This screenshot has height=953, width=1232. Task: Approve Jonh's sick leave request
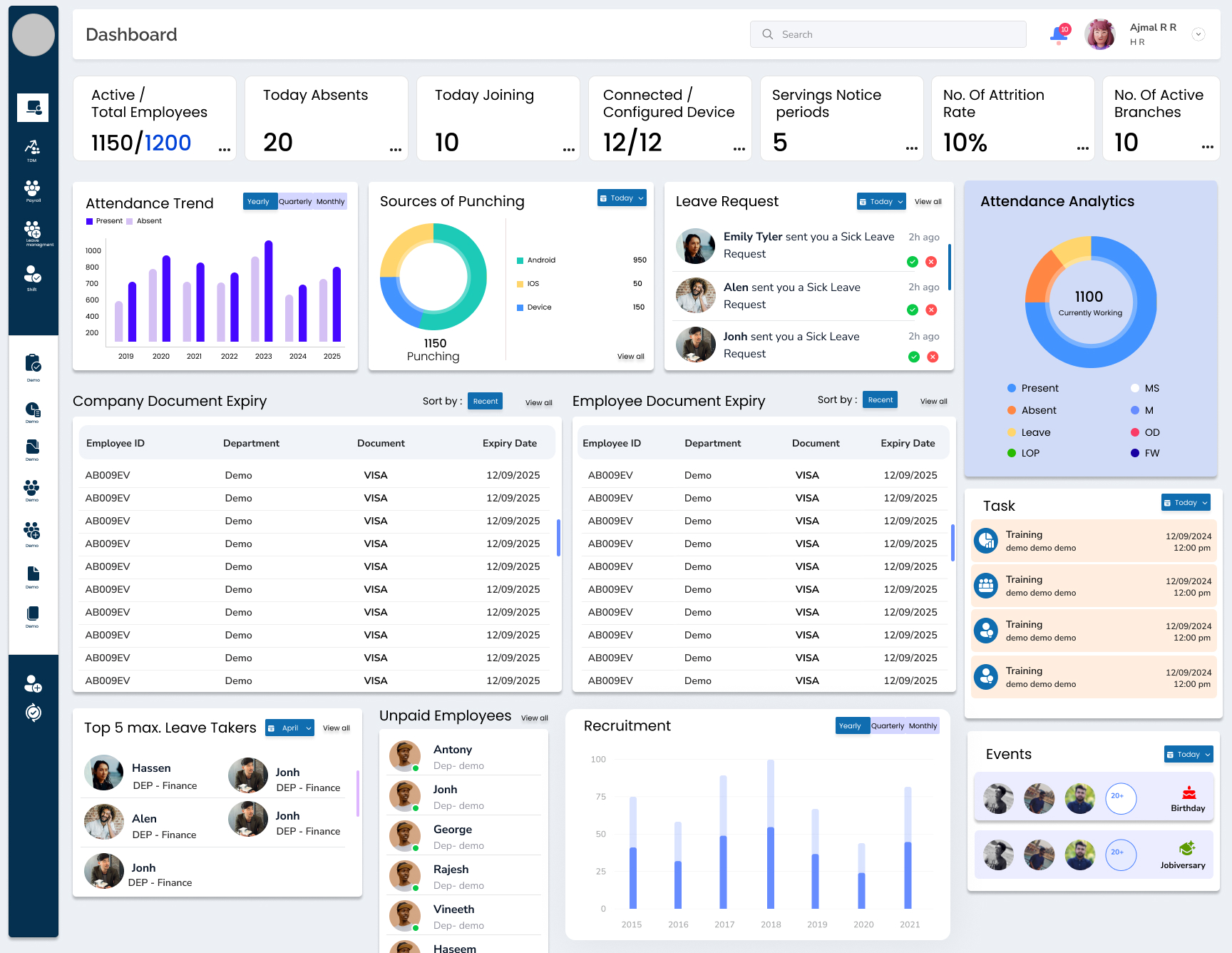coord(914,357)
